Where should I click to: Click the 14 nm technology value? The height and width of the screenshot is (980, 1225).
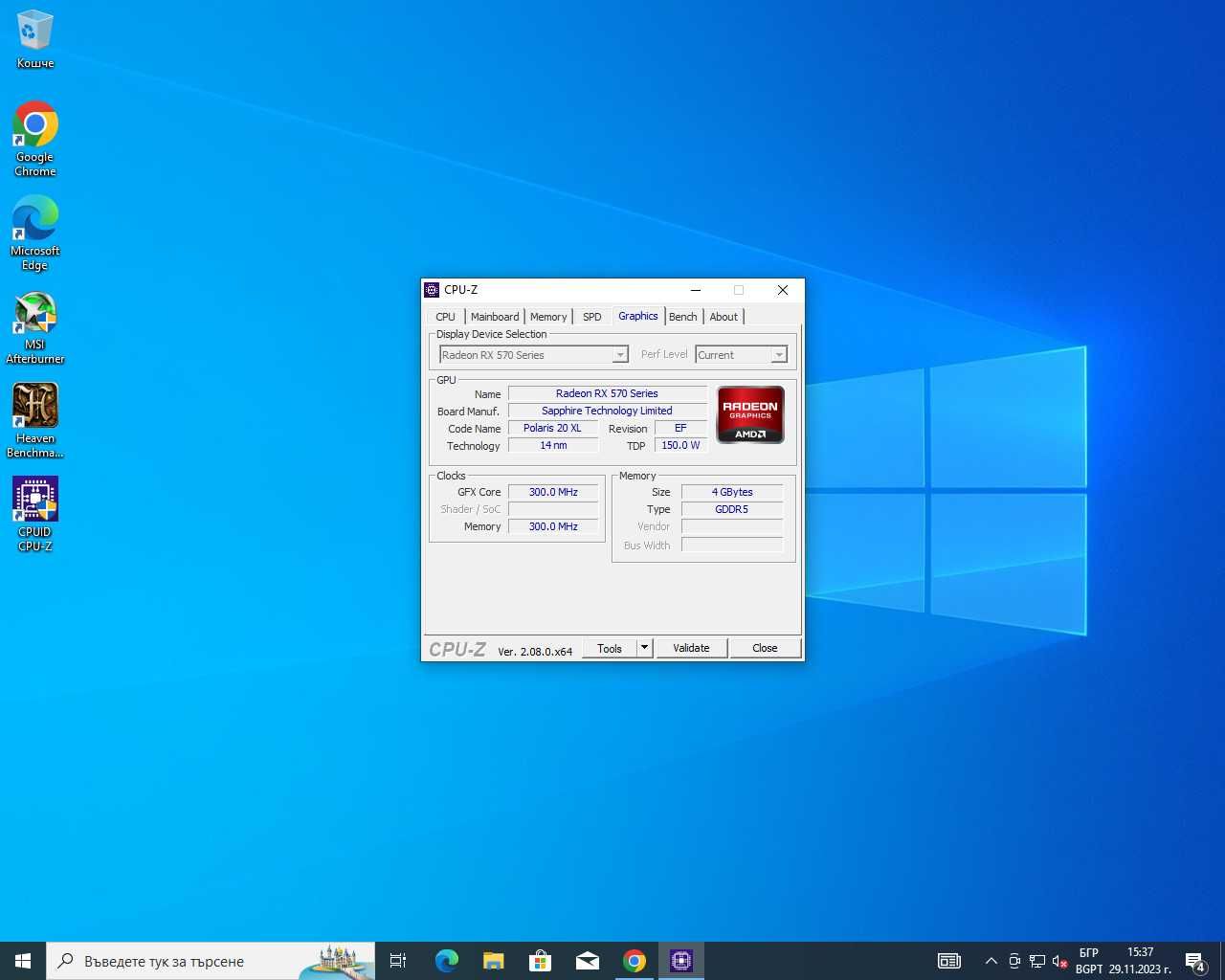(552, 445)
